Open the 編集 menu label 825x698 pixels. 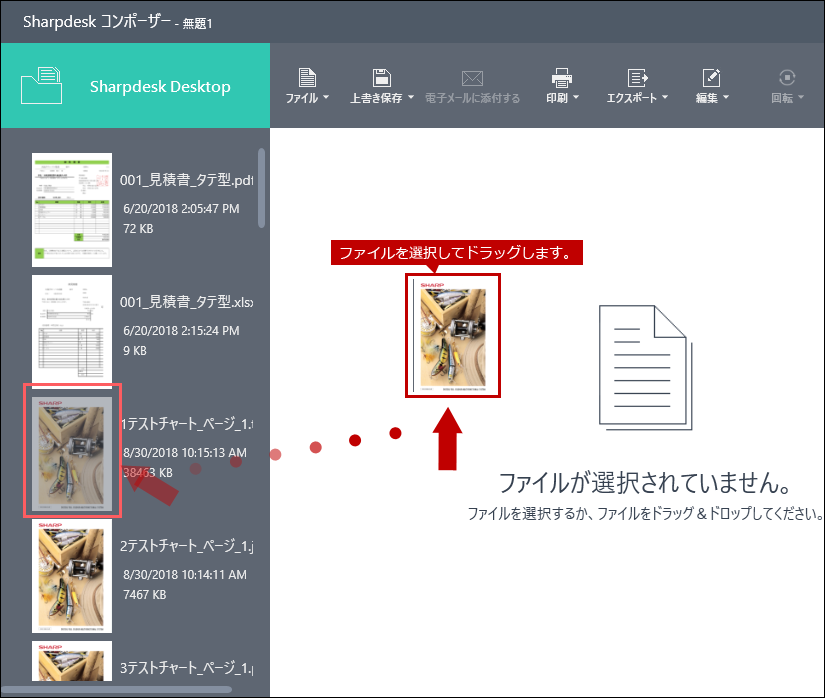point(707,98)
